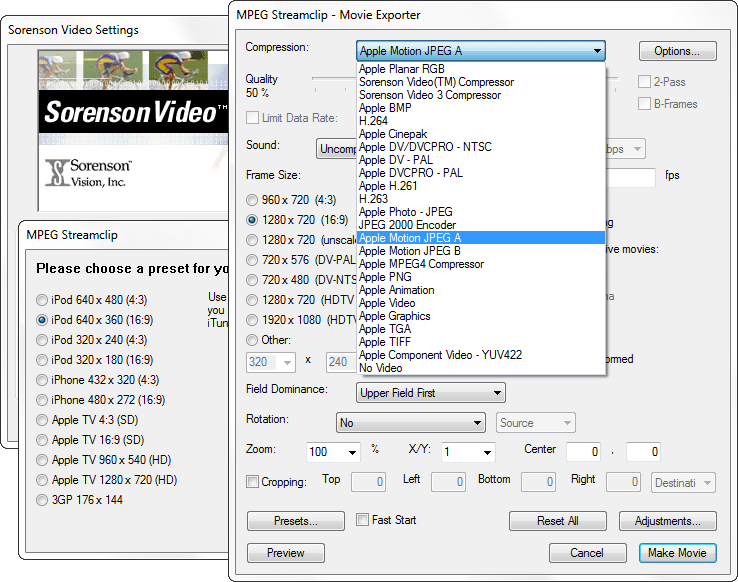The height and width of the screenshot is (582, 738).
Task: Click the Preview button
Action: [x=286, y=553]
